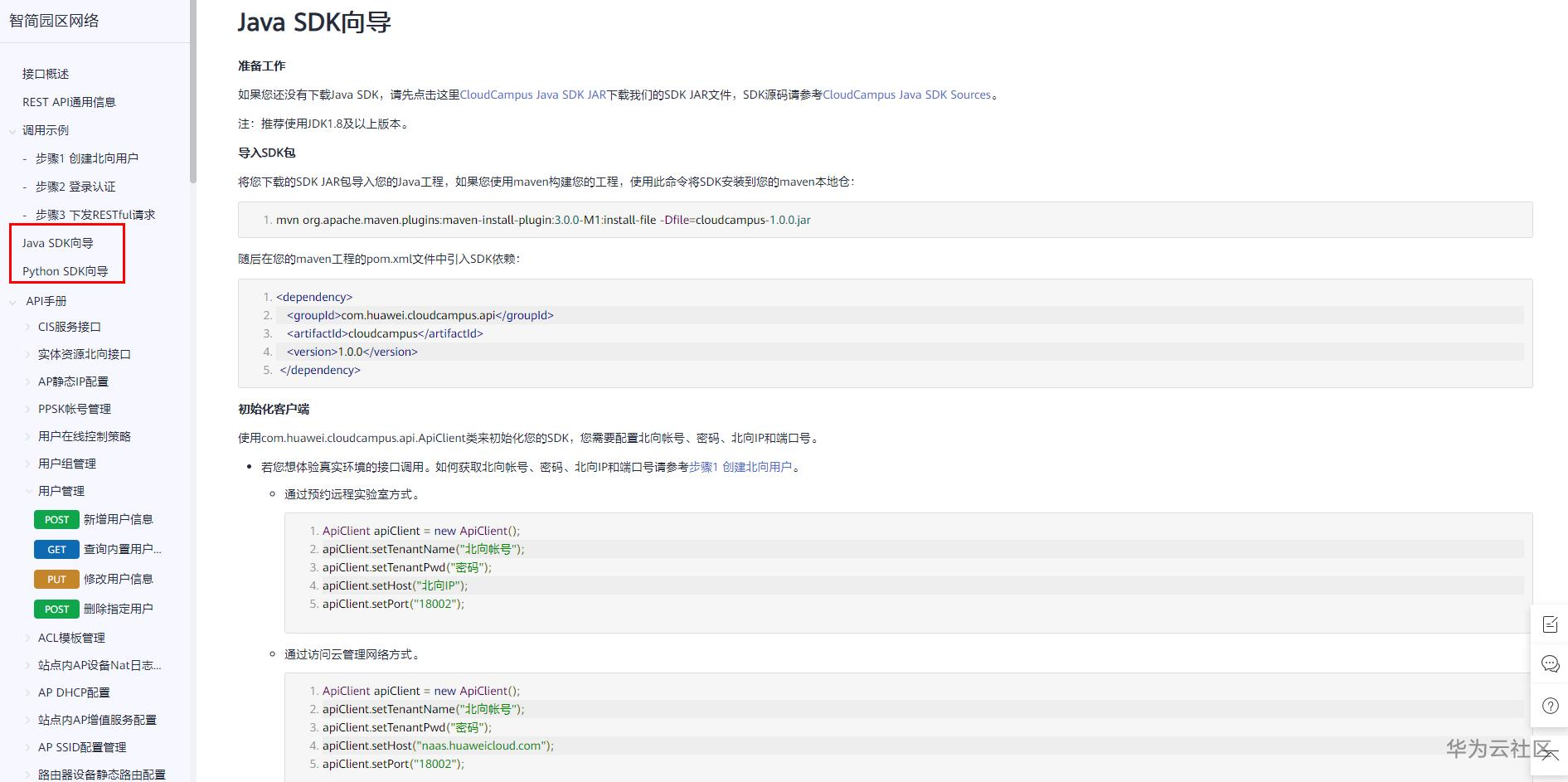
Task: Open the CloudCampus Java SDK JAR link
Action: click(533, 95)
